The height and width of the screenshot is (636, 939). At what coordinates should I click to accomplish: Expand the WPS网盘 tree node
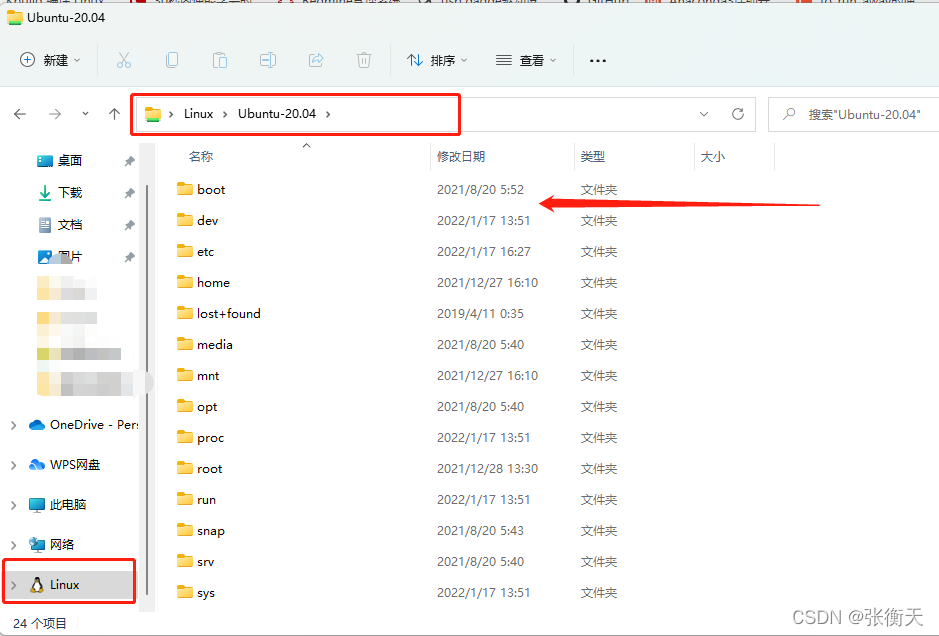tap(14, 465)
